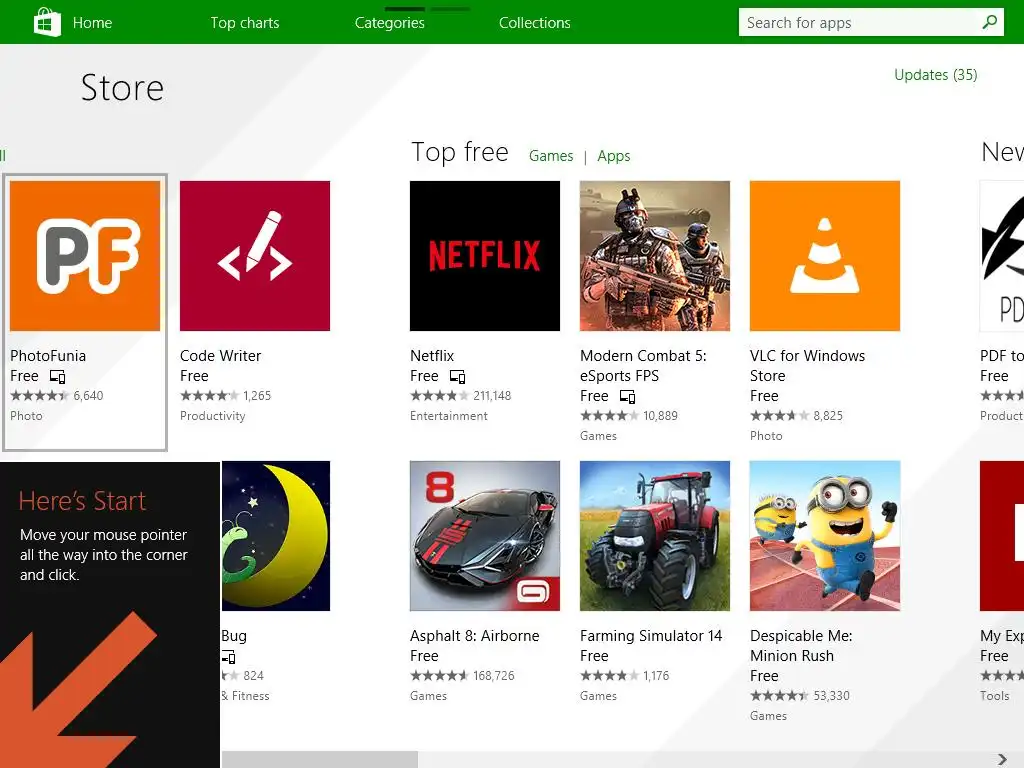The width and height of the screenshot is (1024, 768).
Task: Click the Entertainment category under Netflix
Action: point(449,416)
